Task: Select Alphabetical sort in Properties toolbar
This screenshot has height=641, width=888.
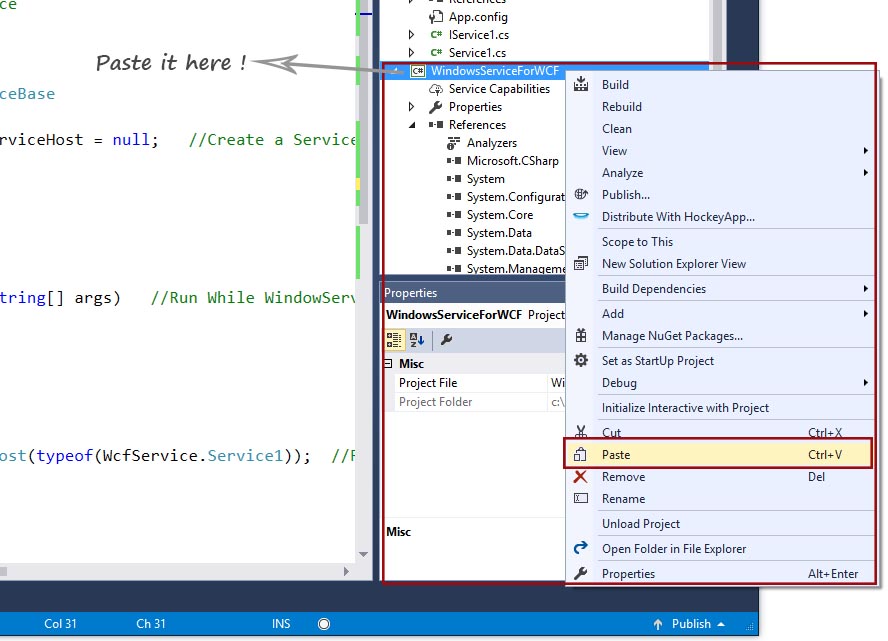Action: tap(417, 340)
